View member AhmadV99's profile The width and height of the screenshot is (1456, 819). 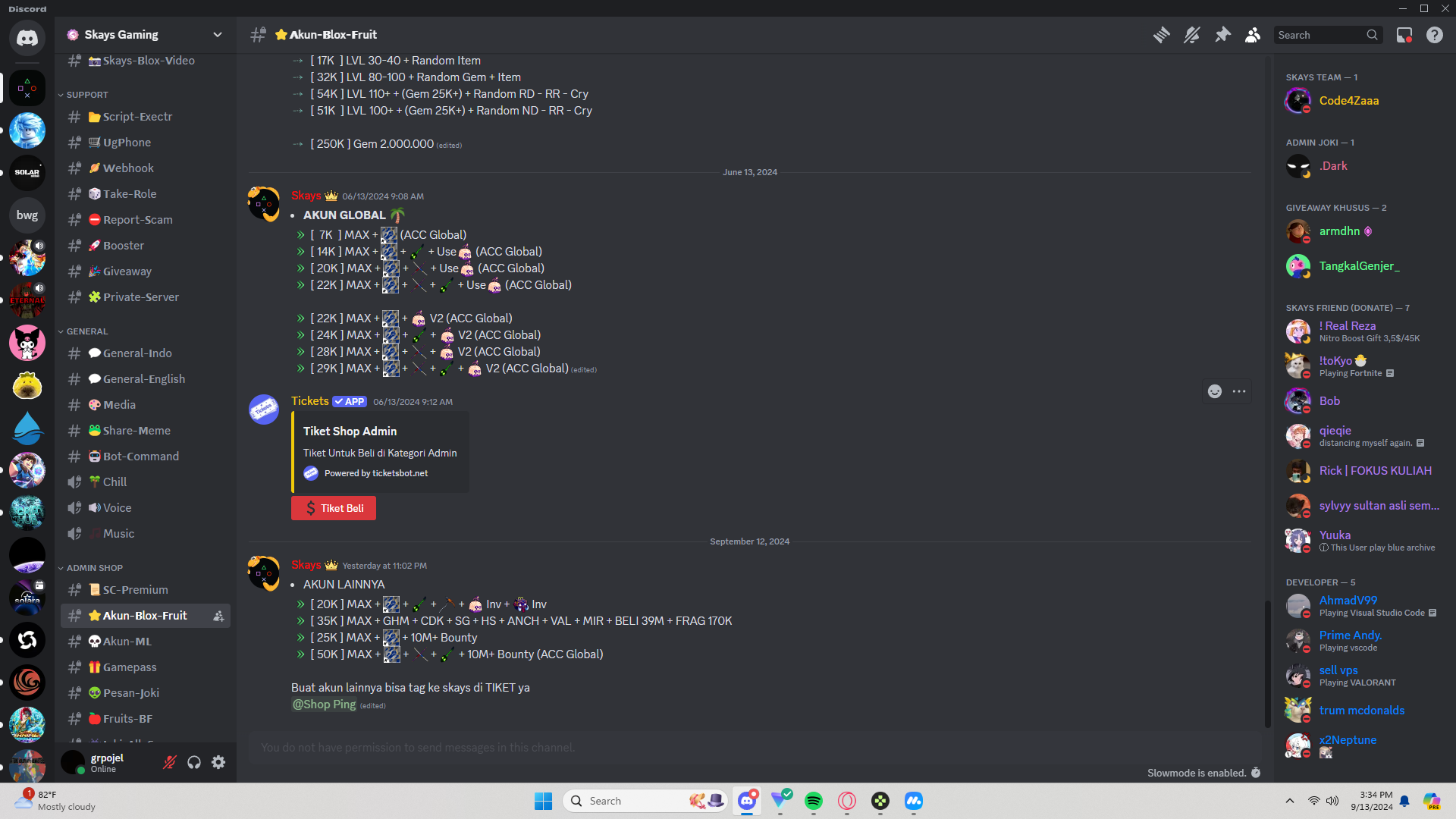1363,606
